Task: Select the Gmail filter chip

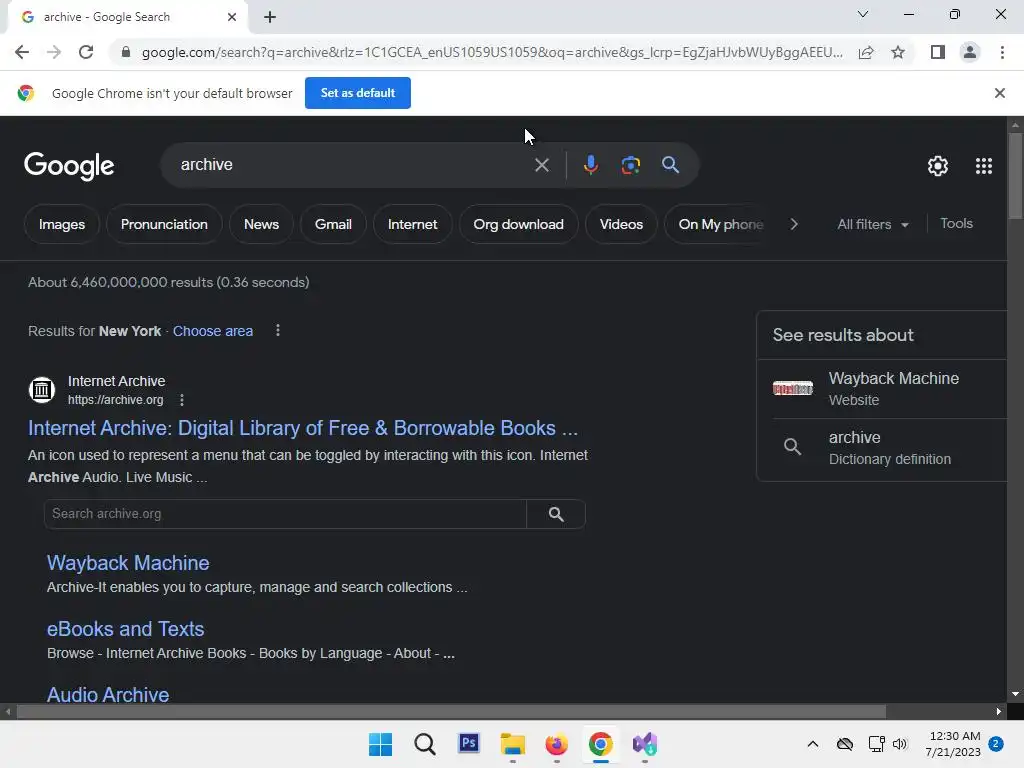Action: (333, 224)
